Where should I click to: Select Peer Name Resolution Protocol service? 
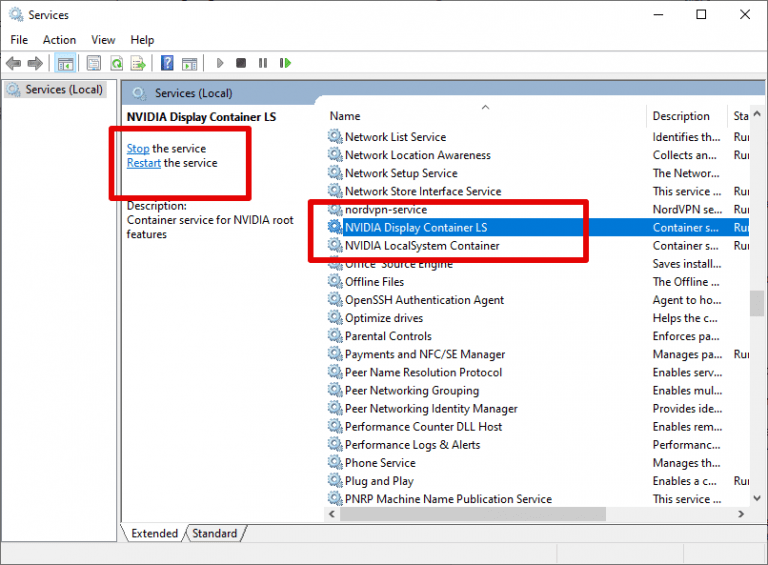pyautogui.click(x=537, y=372)
